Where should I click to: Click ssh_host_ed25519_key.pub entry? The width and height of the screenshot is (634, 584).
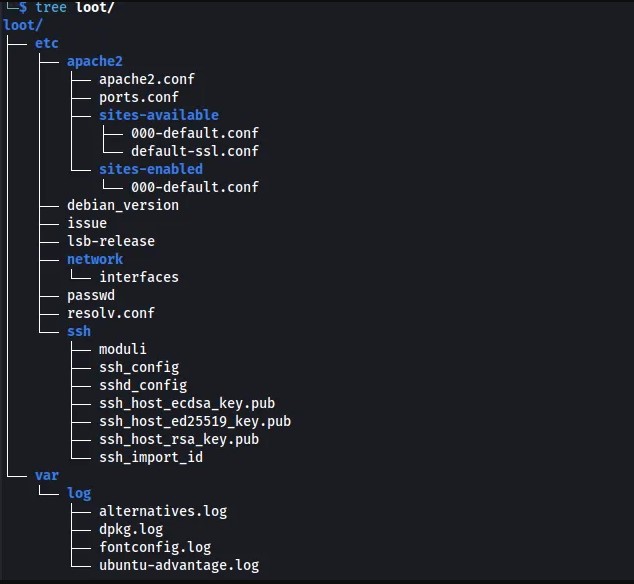click(195, 422)
